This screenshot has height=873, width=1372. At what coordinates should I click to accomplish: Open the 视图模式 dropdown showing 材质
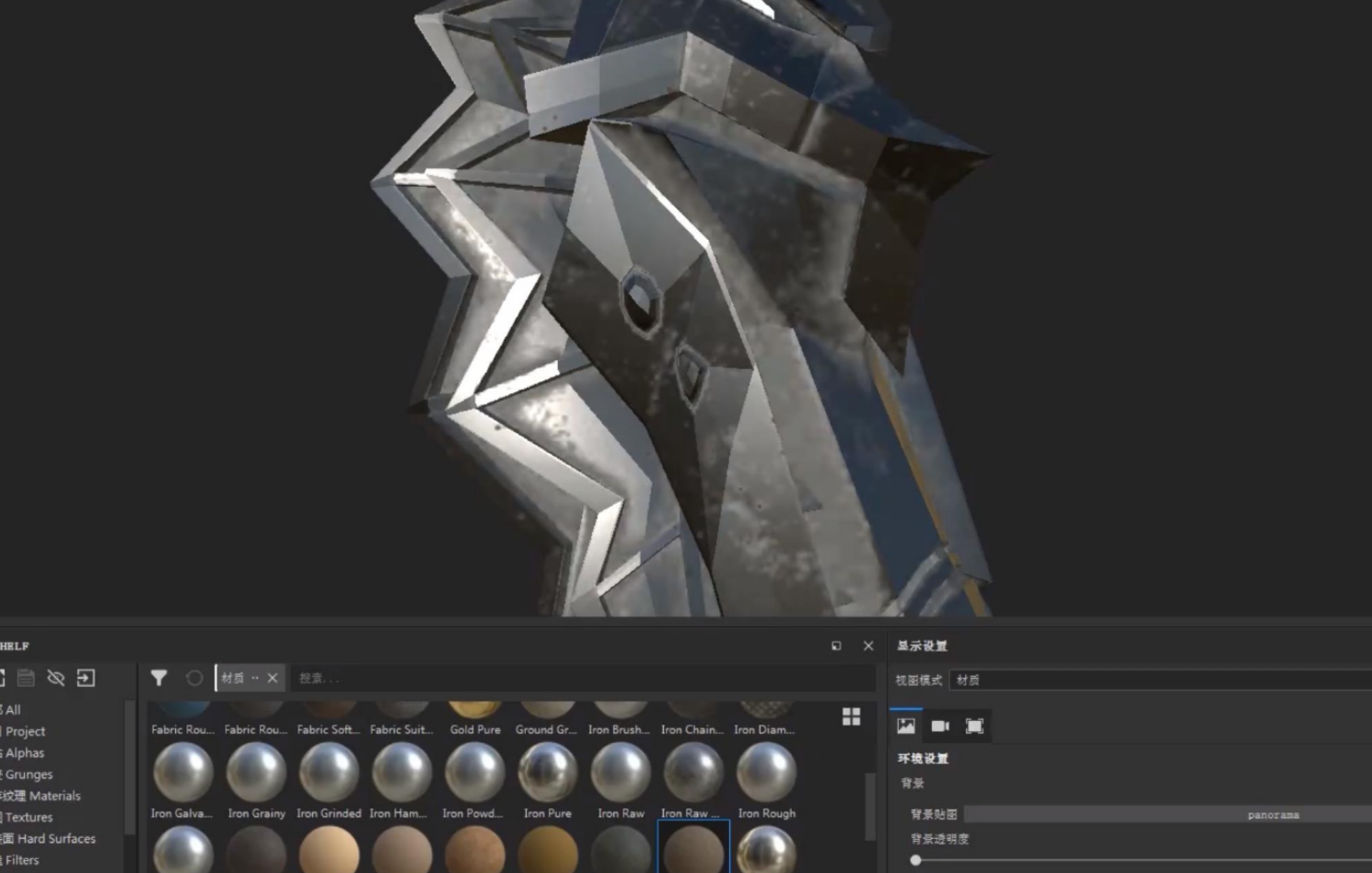(1160, 680)
